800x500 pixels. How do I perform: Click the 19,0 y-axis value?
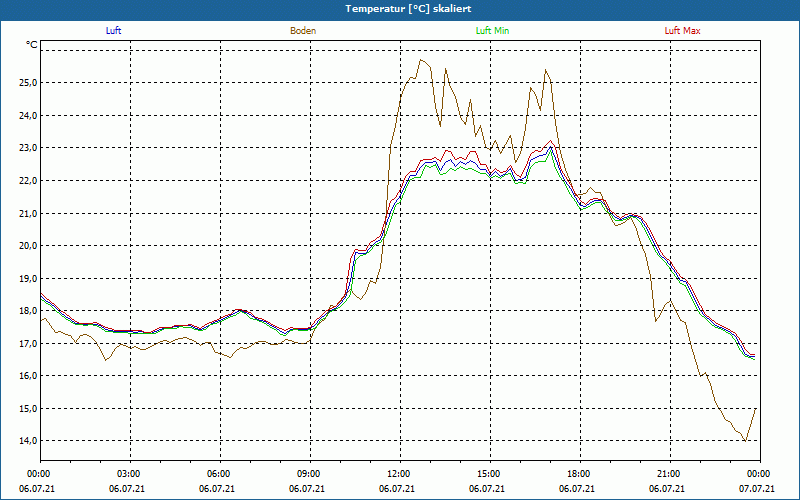click(x=29, y=278)
